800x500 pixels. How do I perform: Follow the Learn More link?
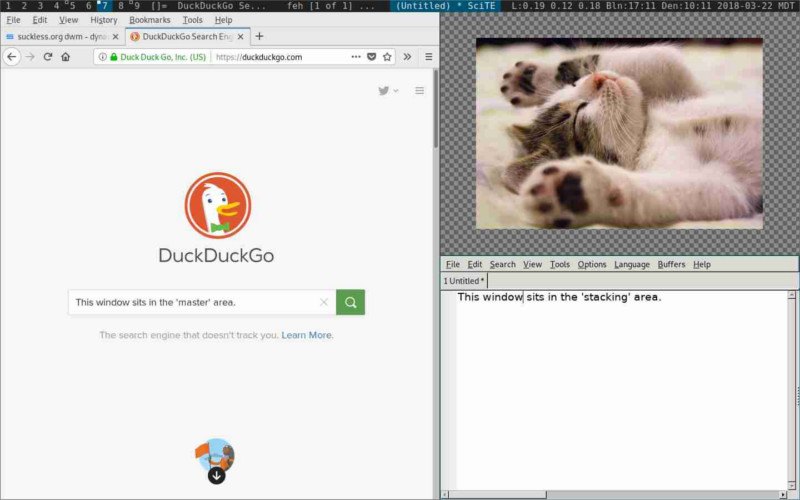point(307,335)
